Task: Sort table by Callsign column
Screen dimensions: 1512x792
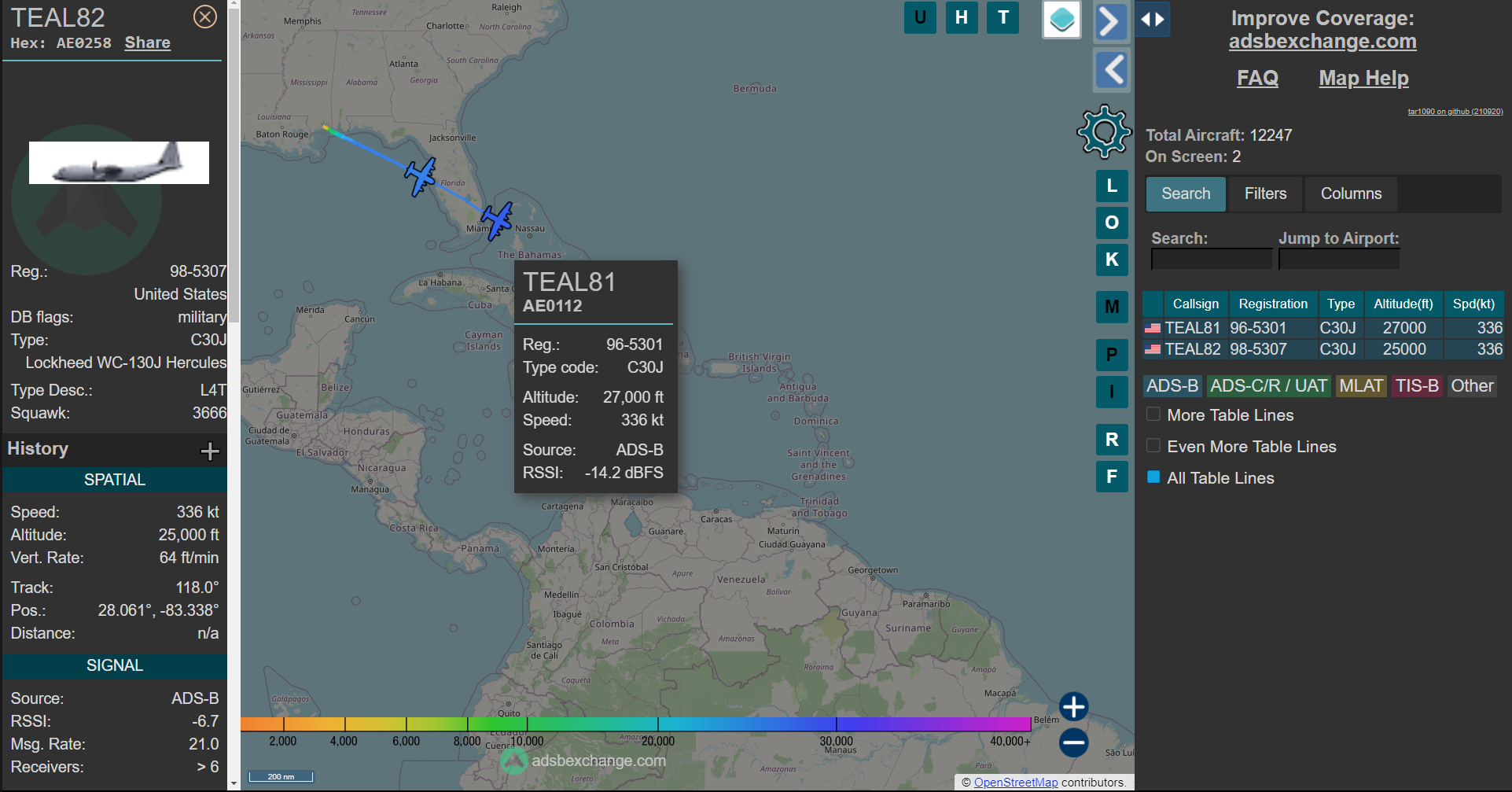Action: coord(1195,304)
